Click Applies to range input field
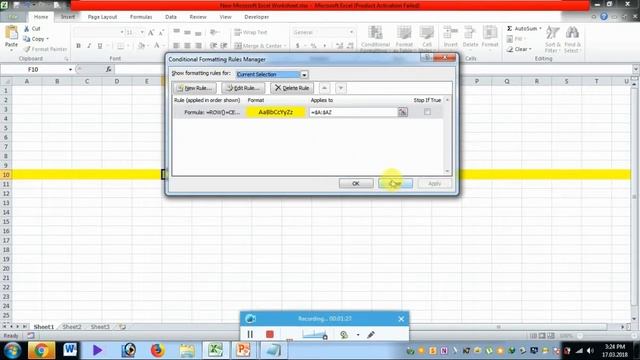 [x=353, y=112]
